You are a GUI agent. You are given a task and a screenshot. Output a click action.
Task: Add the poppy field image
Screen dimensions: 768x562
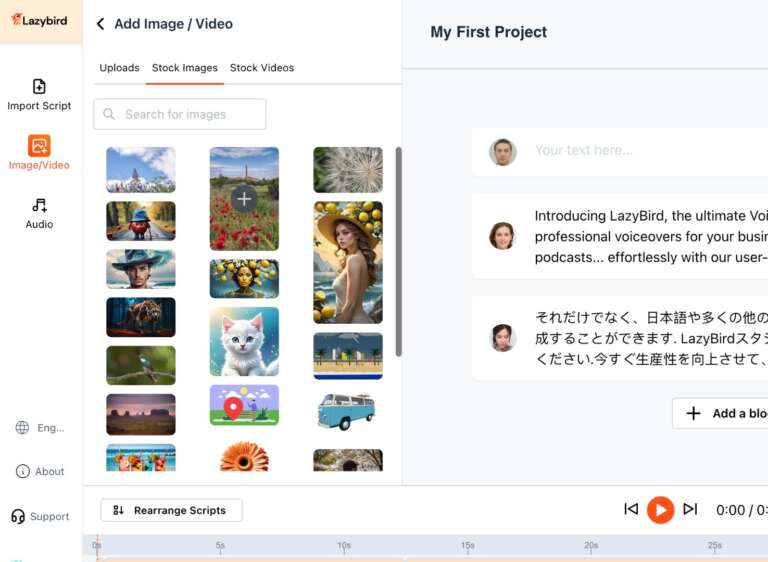[244, 199]
